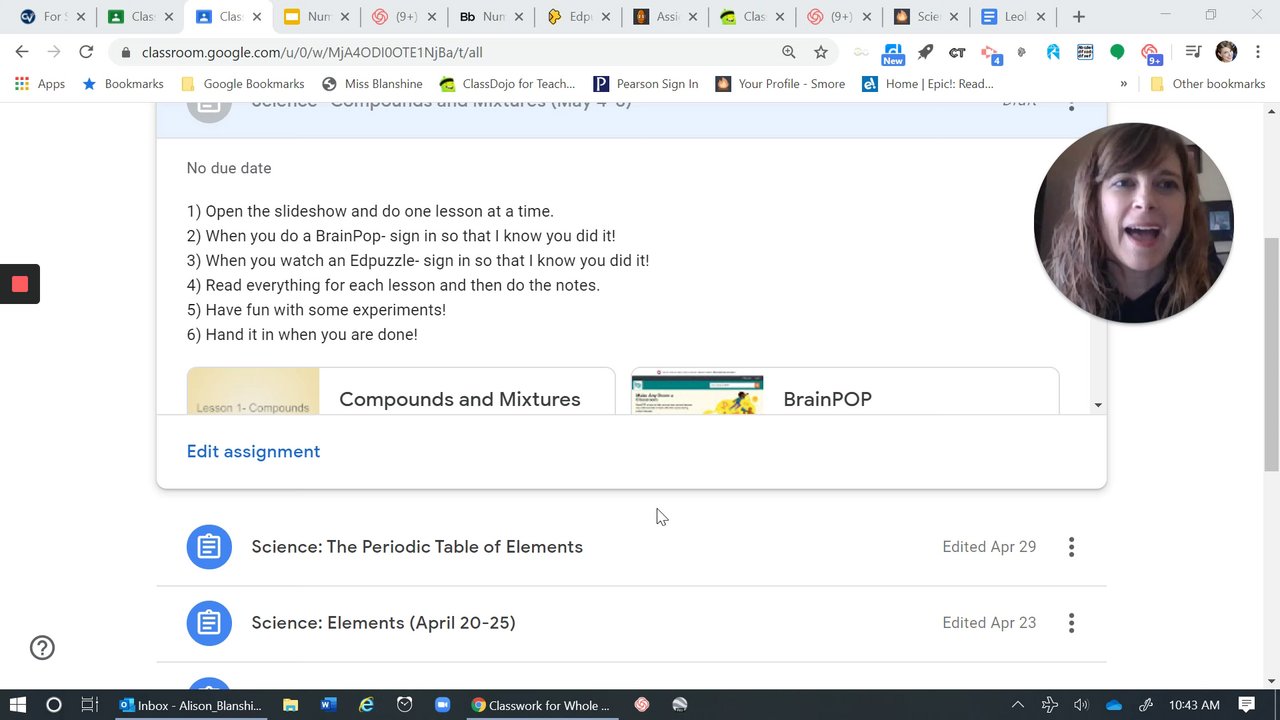The width and height of the screenshot is (1280, 720).
Task: Open the Apps grid shortcut
Action: tap(40, 84)
